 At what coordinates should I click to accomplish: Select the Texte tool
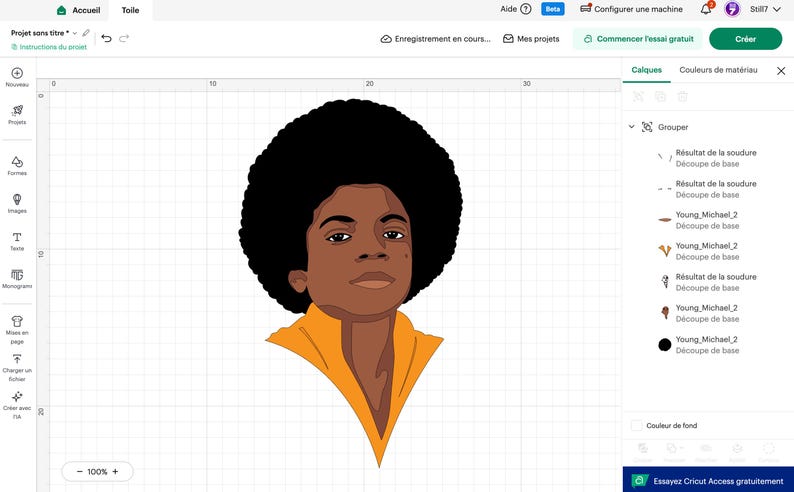(17, 241)
